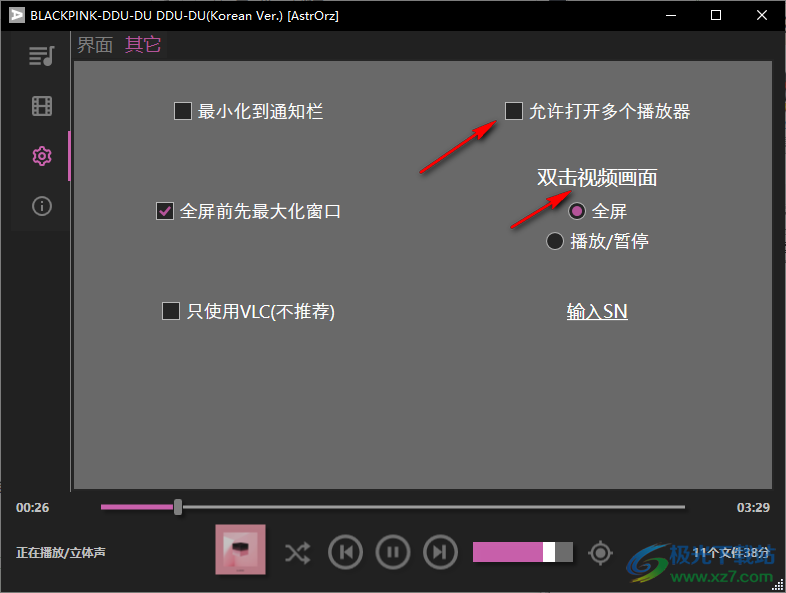Pause the current playback
Viewport: 786px width, 593px height.
[393, 552]
